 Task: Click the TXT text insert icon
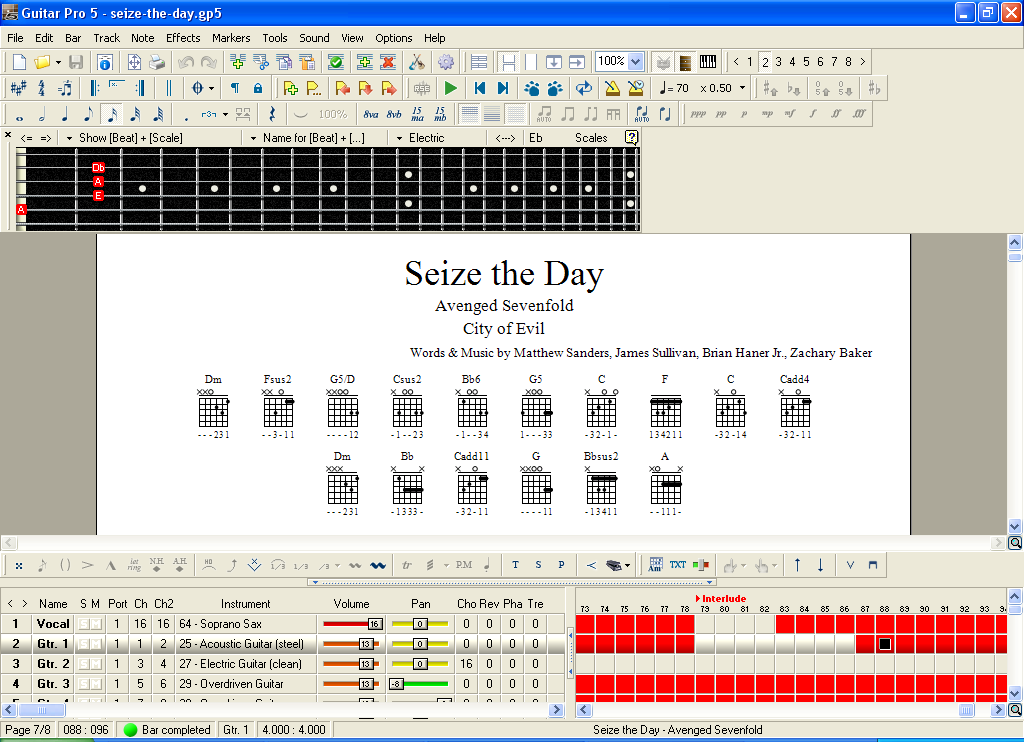click(678, 565)
